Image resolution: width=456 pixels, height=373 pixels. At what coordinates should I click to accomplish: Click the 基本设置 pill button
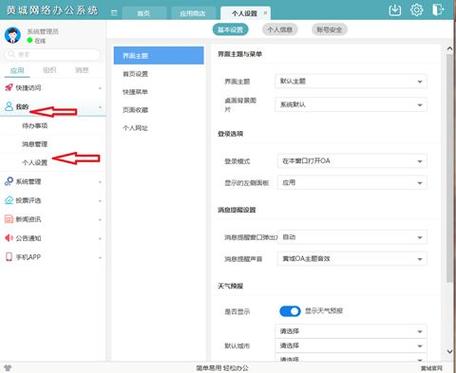coord(230,29)
